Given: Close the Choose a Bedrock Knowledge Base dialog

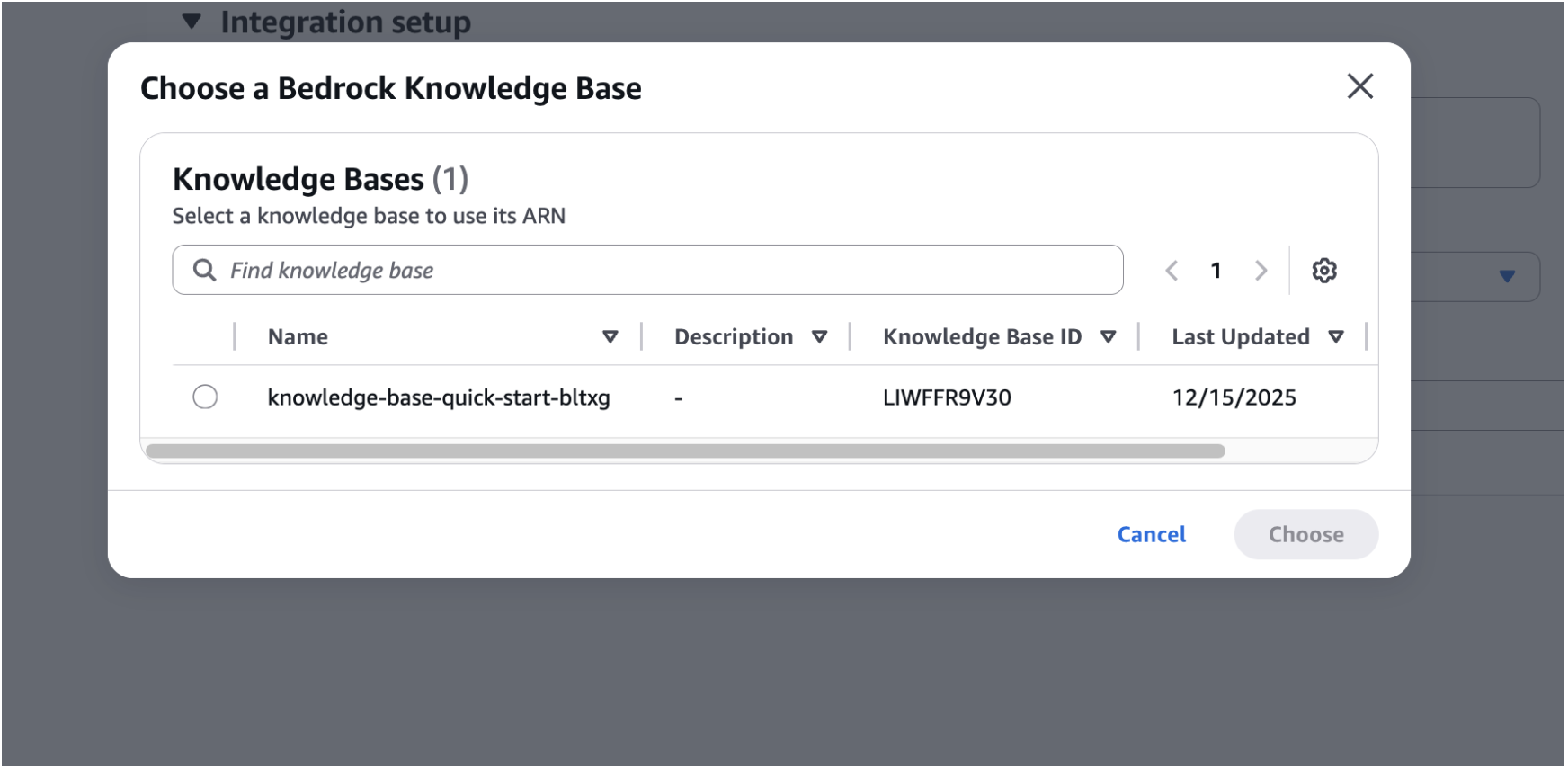Looking at the screenshot, I should coord(1359,86).
